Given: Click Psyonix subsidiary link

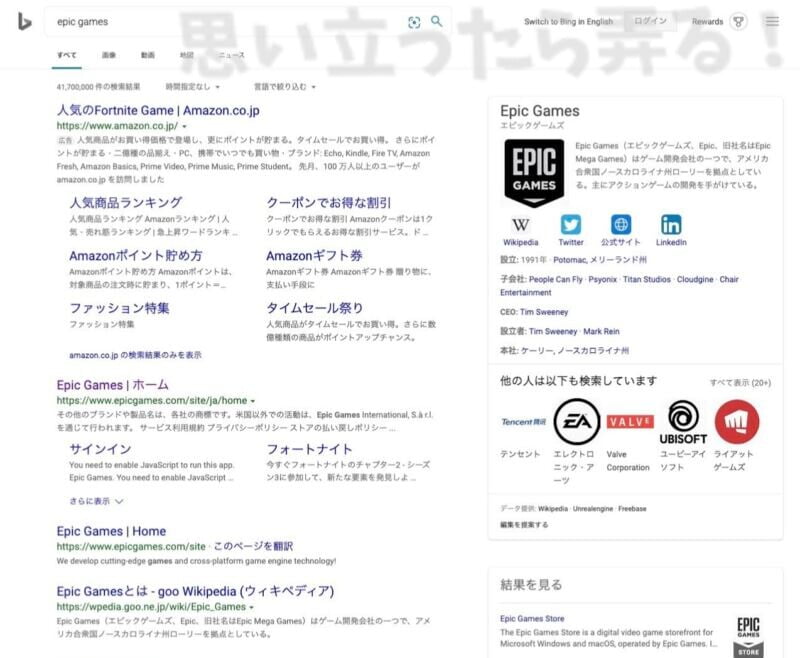Looking at the screenshot, I should coord(603,279).
